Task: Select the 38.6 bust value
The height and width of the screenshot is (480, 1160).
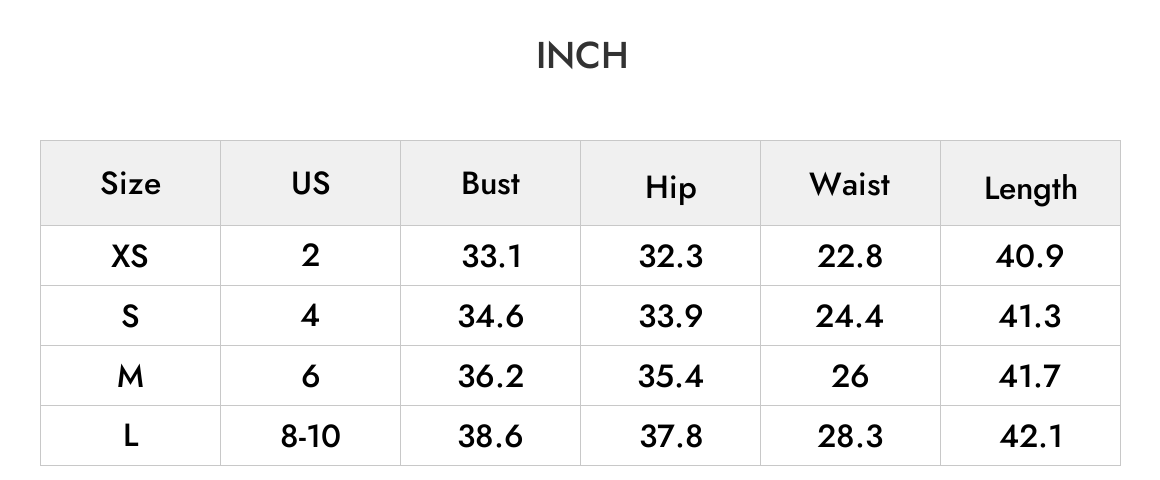Action: coord(490,436)
